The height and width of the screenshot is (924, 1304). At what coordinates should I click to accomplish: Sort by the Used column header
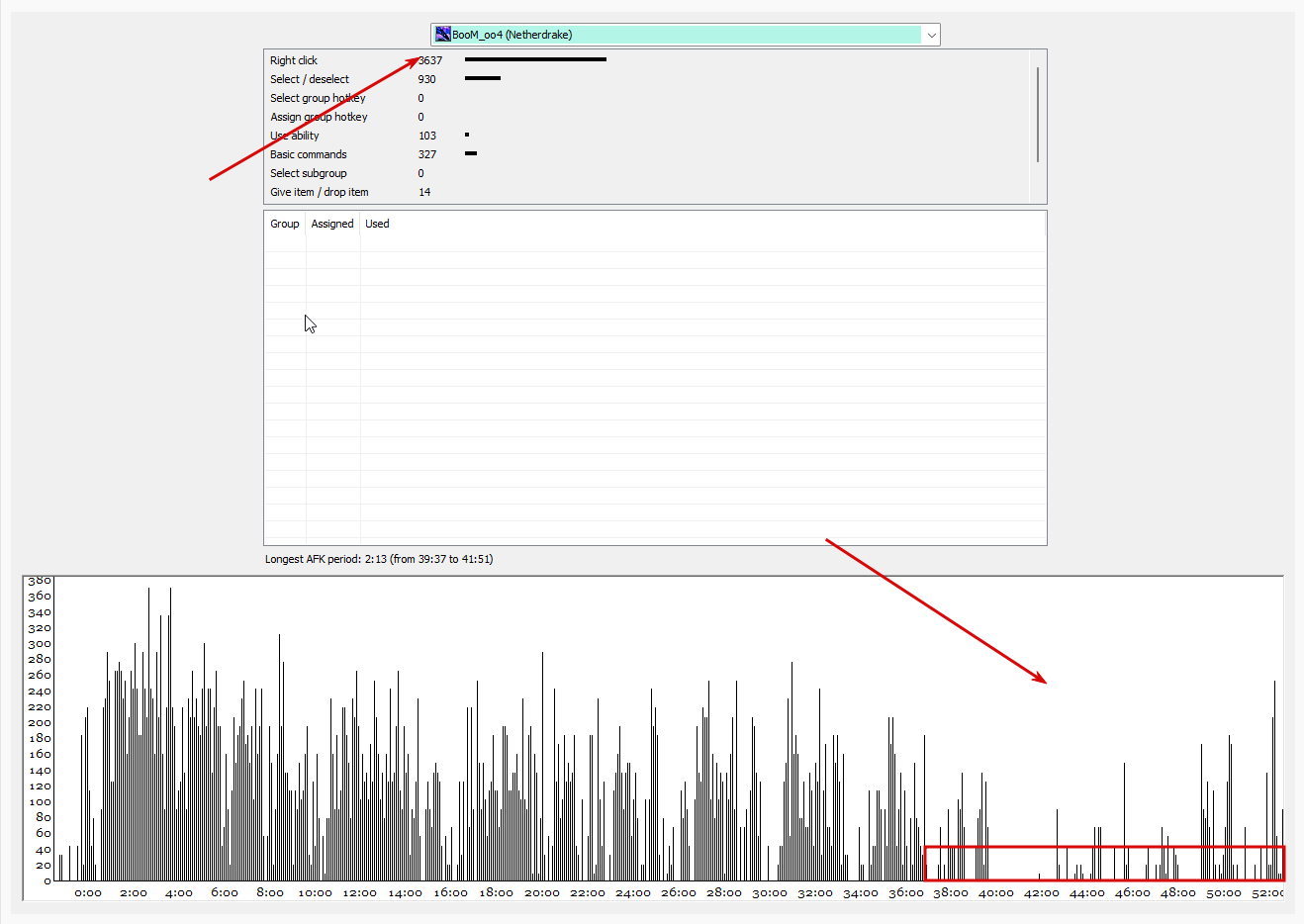[377, 224]
